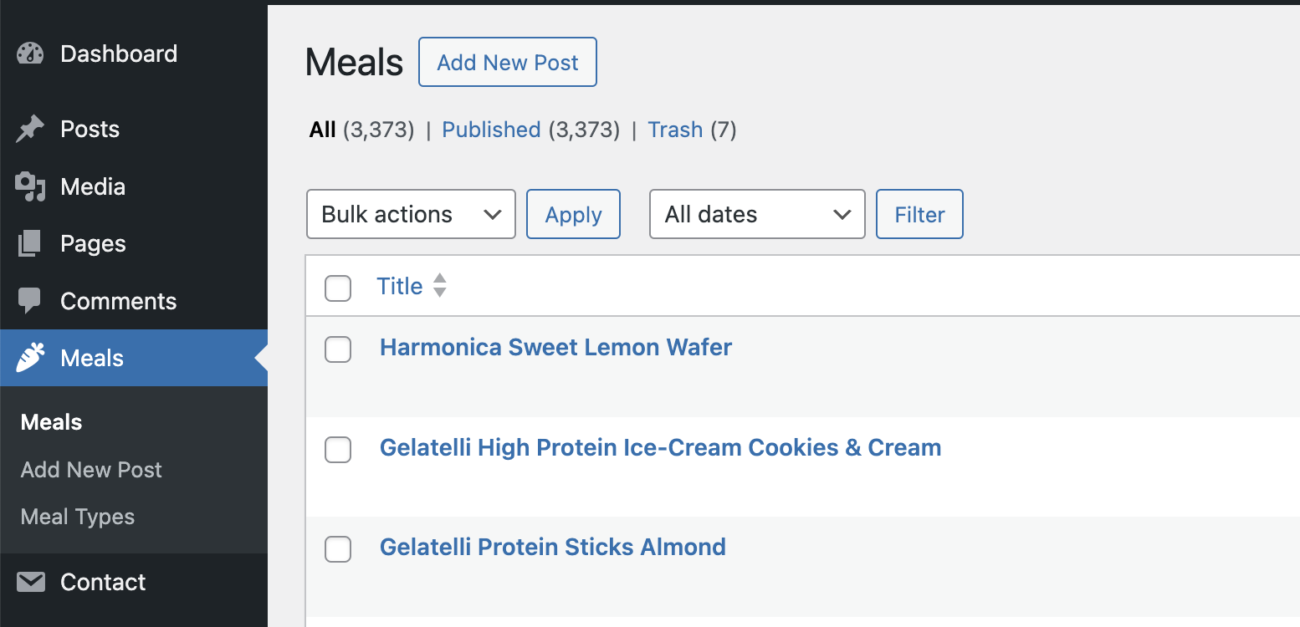
Task: Sort by title using the arrows icon
Action: [x=439, y=287]
